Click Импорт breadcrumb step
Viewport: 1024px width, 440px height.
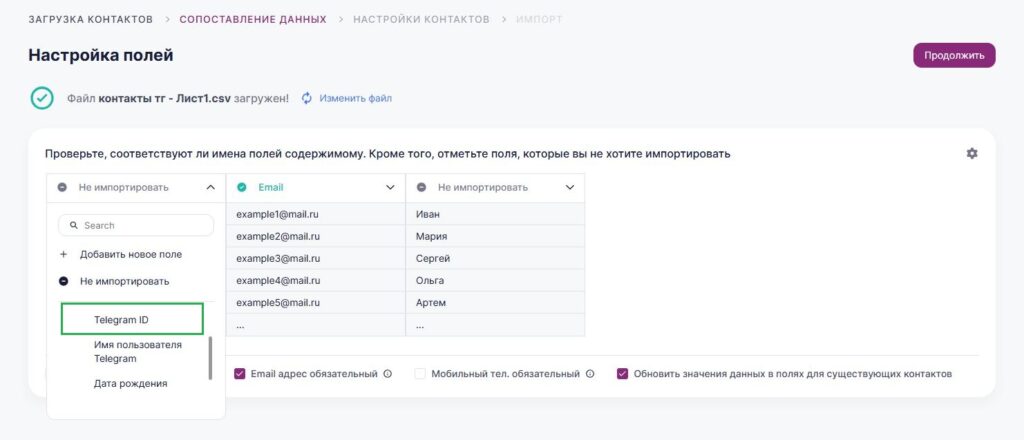(x=539, y=19)
